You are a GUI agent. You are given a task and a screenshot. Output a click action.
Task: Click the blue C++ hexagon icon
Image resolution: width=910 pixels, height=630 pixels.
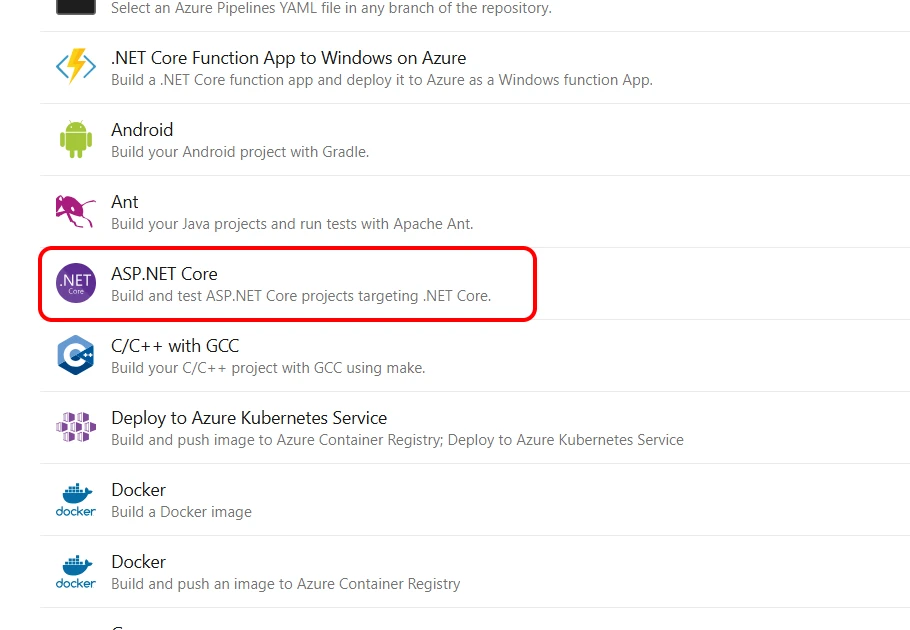point(75,355)
